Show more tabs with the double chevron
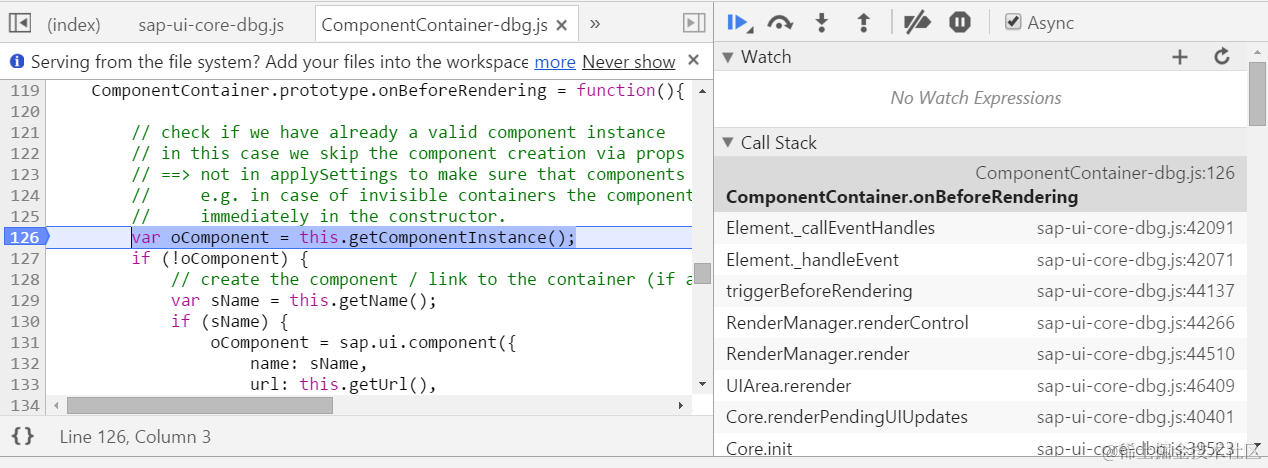Viewport: 1268px width, 468px height. pos(595,23)
